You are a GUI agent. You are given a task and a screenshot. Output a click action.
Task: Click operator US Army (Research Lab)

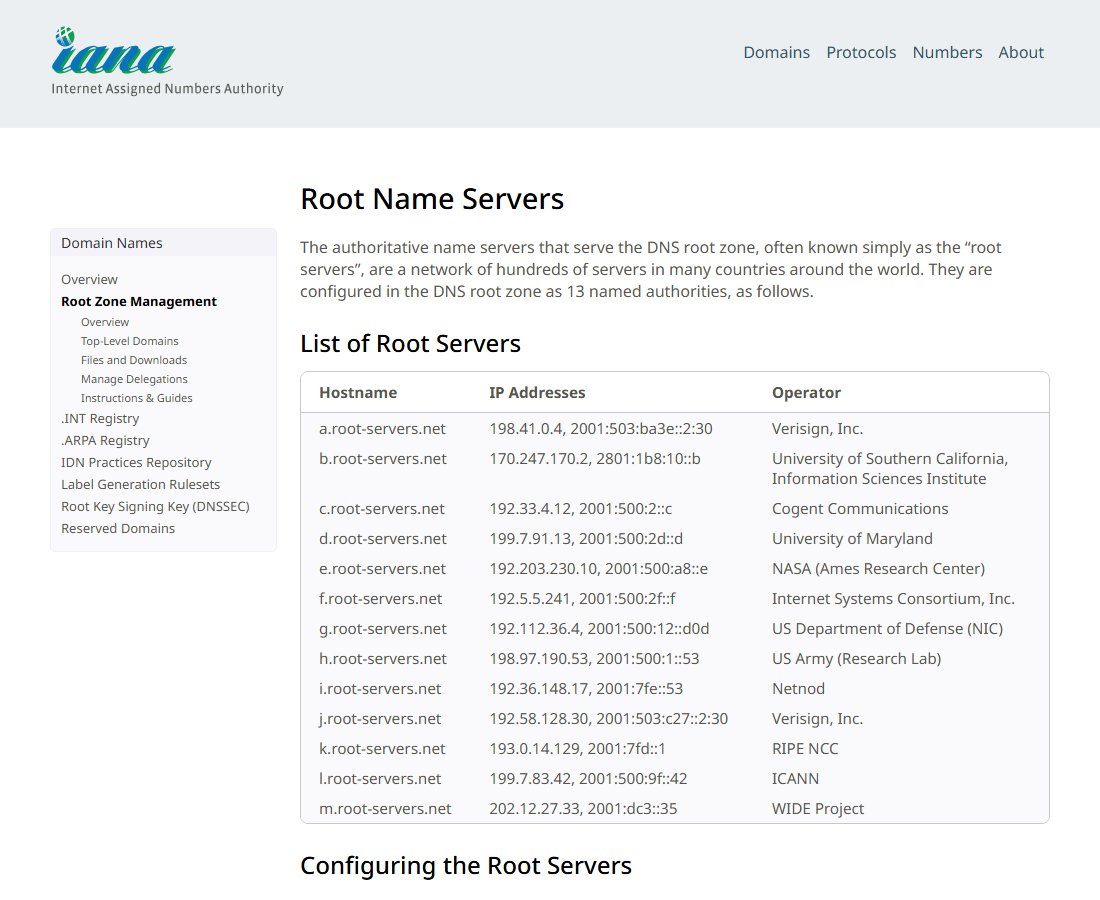point(857,659)
